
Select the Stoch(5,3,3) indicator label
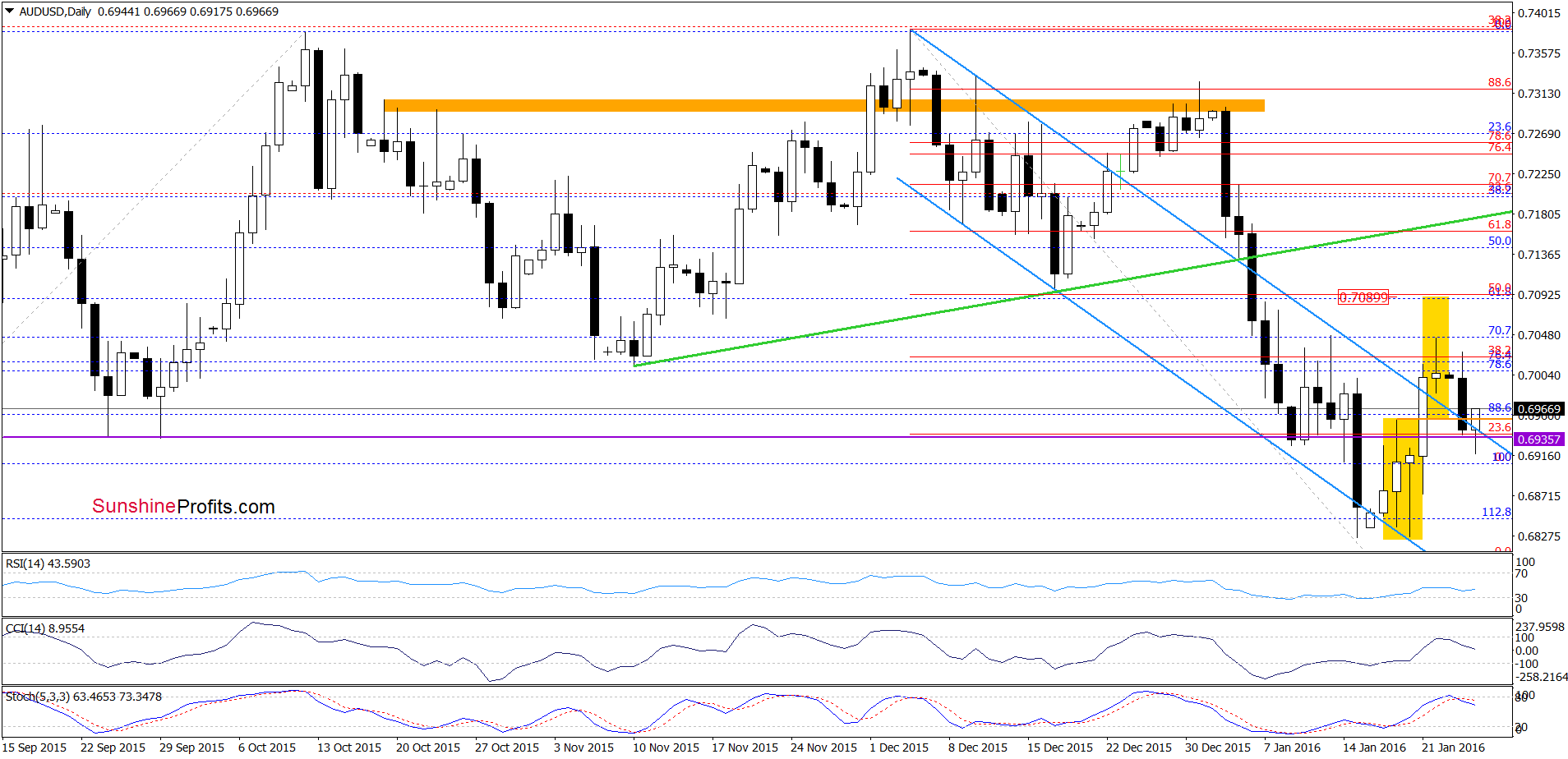[x=84, y=697]
